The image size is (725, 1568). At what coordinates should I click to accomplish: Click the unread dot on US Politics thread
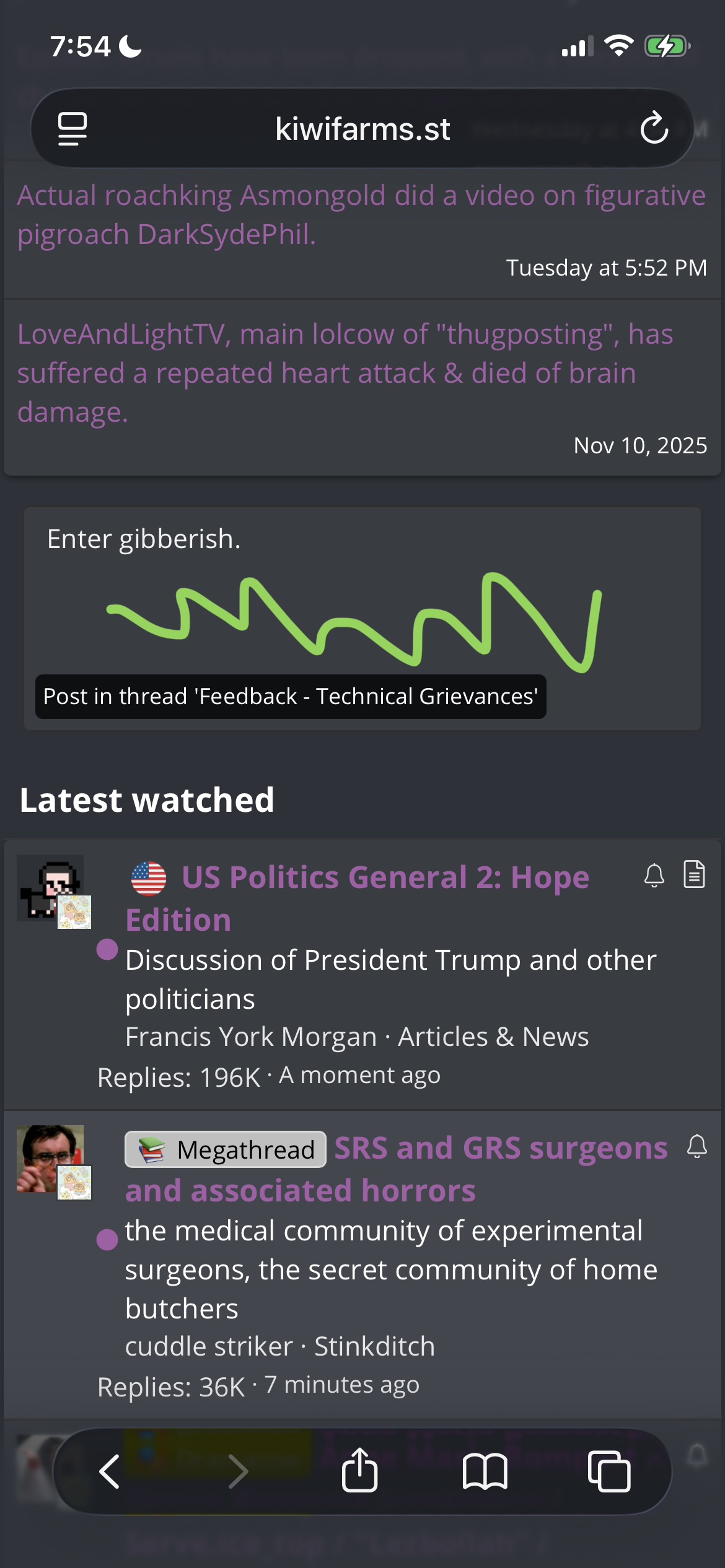(x=107, y=949)
